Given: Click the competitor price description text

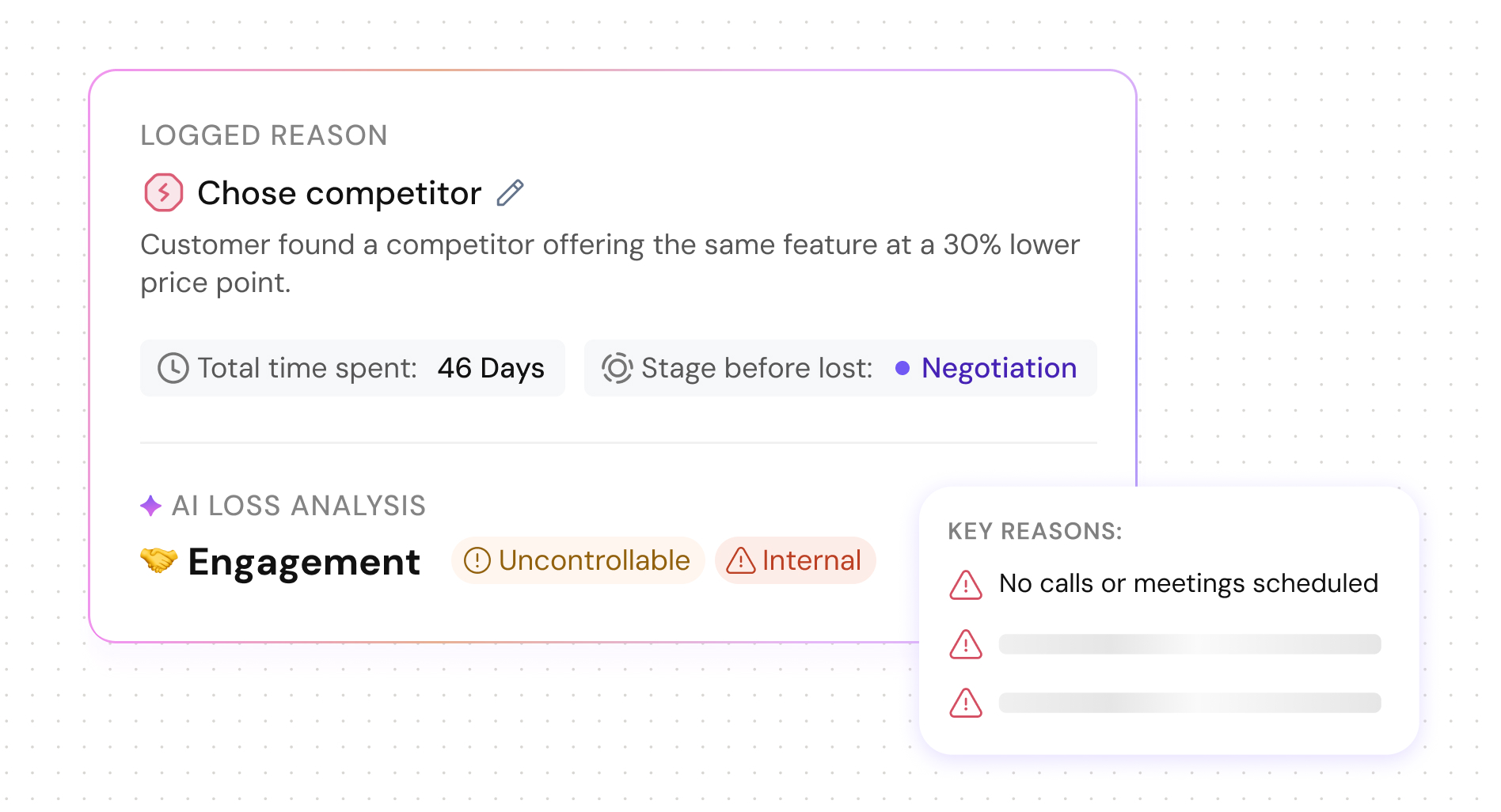Looking at the screenshot, I should [610, 264].
